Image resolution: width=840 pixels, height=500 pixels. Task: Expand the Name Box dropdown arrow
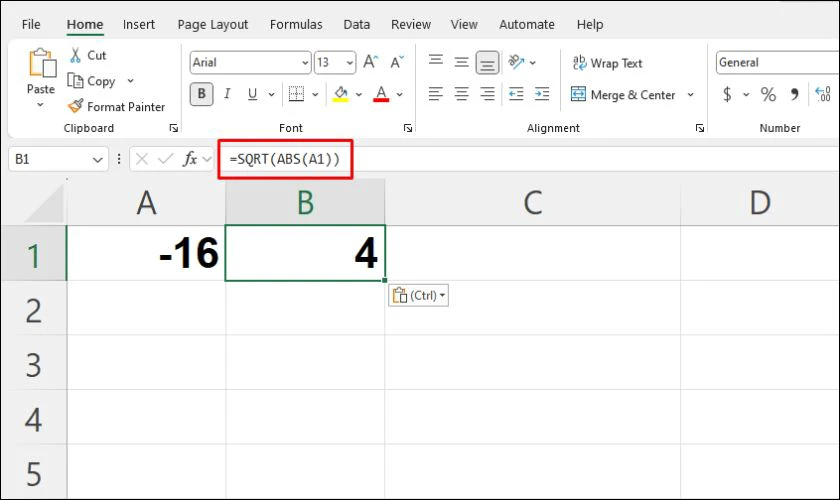(x=97, y=160)
